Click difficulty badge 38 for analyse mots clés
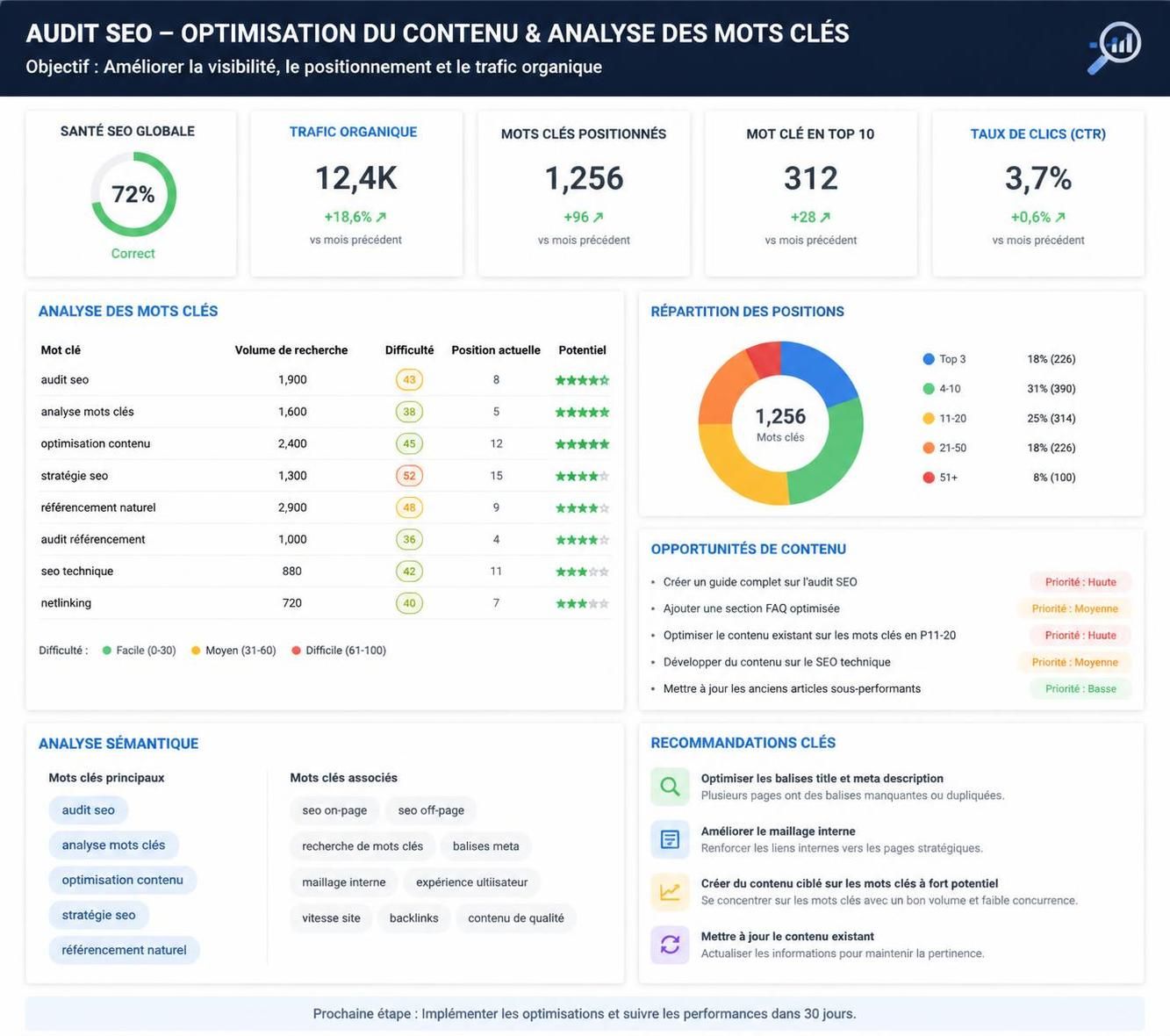 tap(409, 412)
